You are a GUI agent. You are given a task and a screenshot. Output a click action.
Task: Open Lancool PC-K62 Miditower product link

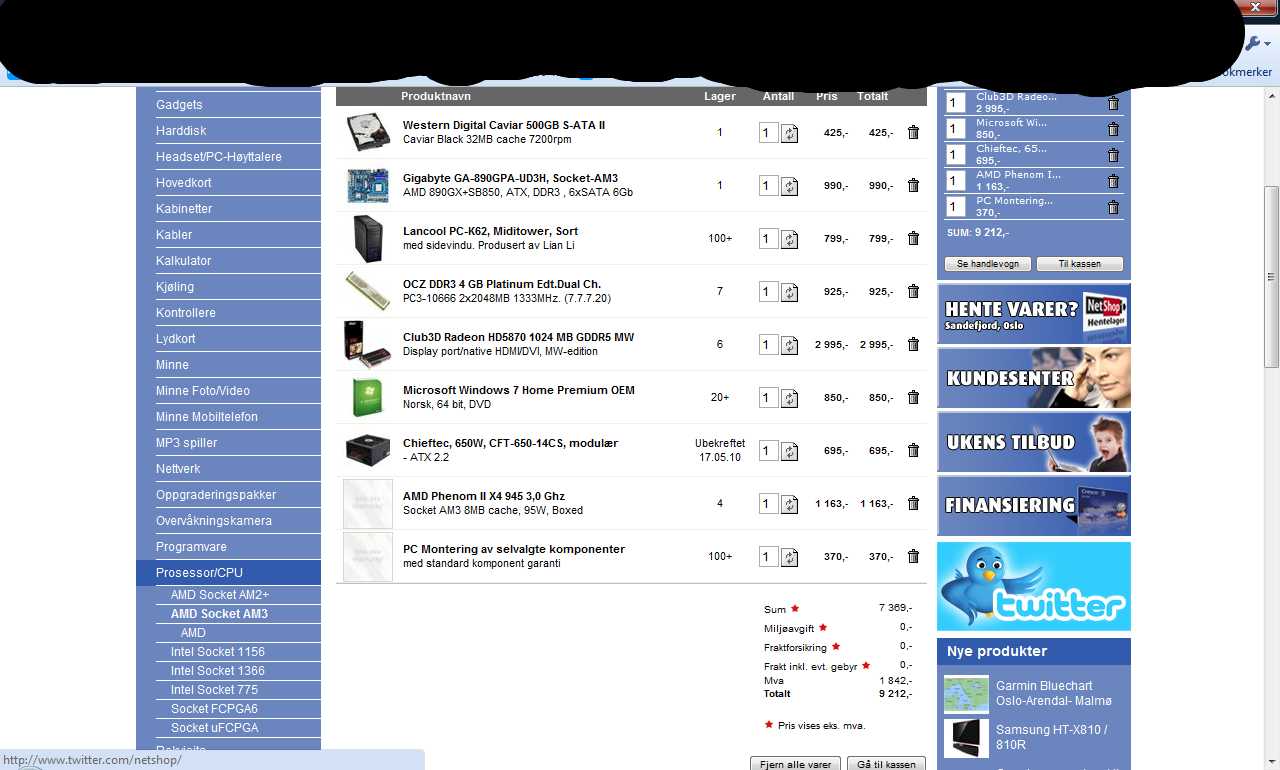491,231
